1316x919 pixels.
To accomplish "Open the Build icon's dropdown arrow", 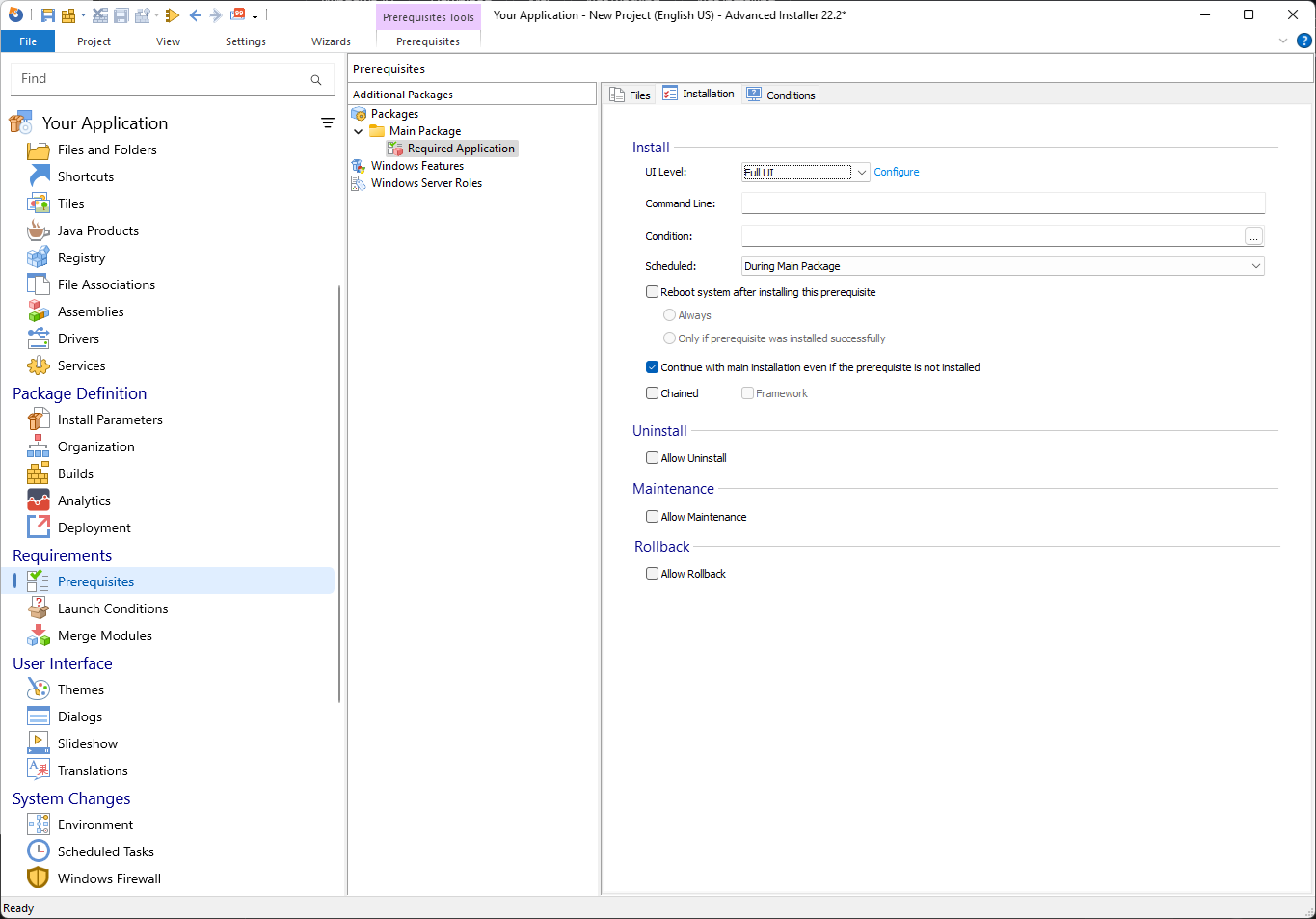I will click(x=83, y=15).
